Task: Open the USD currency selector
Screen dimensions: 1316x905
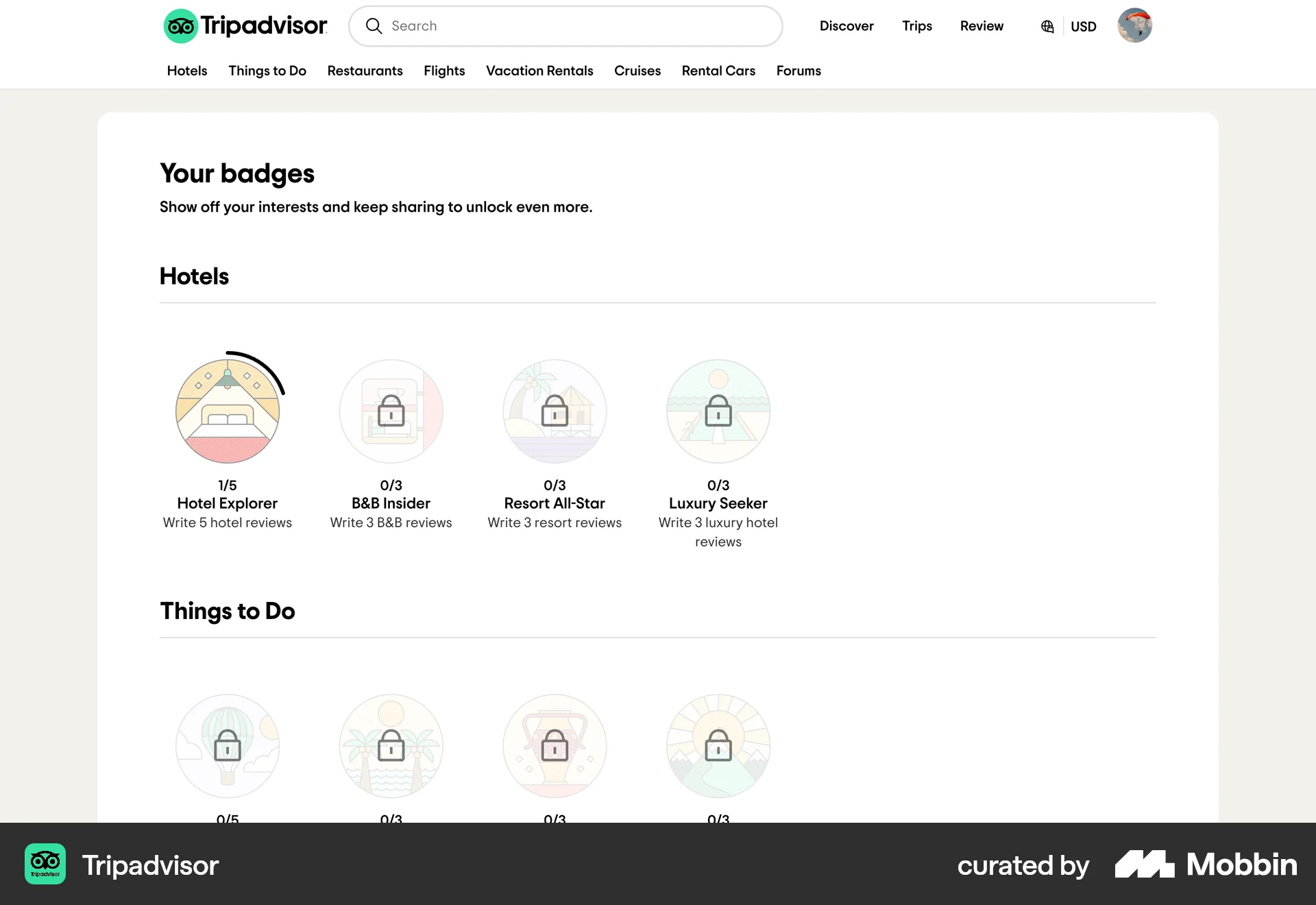Action: pos(1083,26)
